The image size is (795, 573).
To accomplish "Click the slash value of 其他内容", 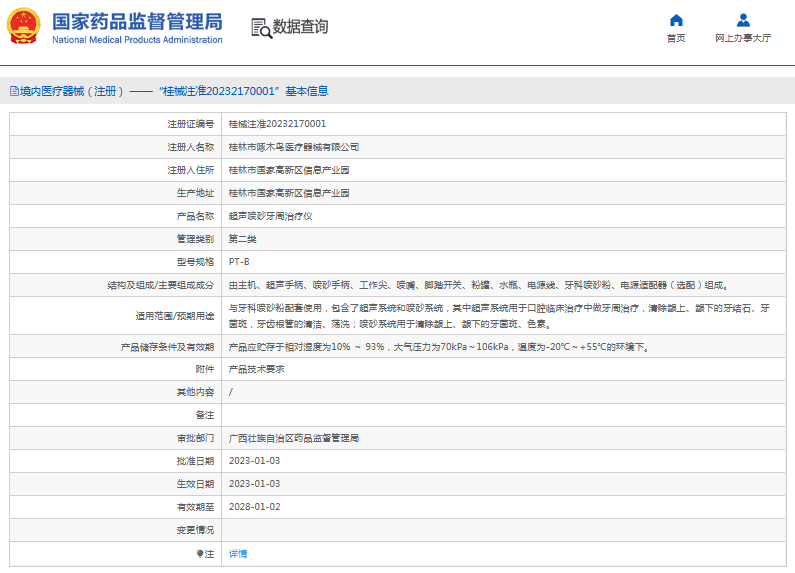I will 231,392.
